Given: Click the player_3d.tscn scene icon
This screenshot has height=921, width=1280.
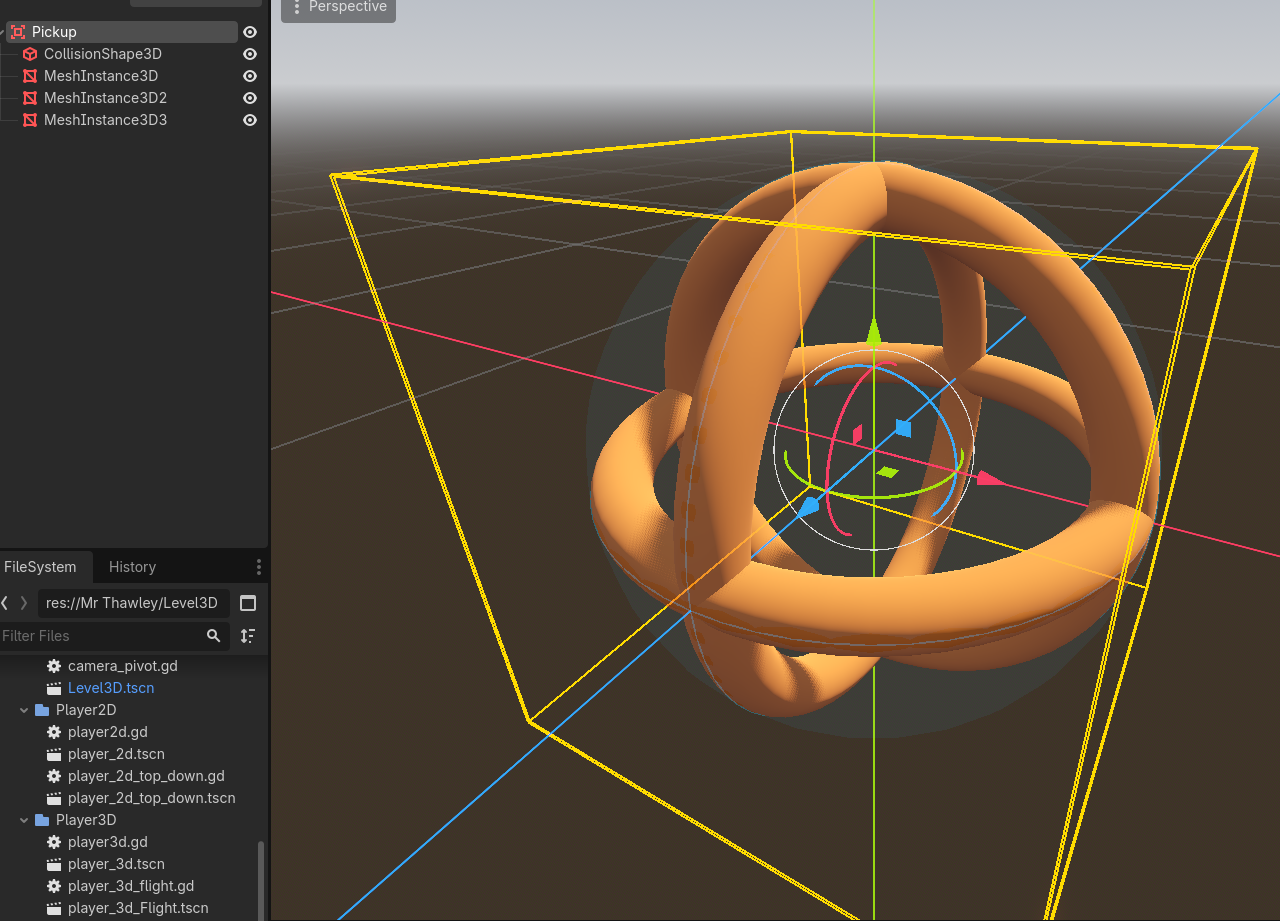Looking at the screenshot, I should [54, 864].
